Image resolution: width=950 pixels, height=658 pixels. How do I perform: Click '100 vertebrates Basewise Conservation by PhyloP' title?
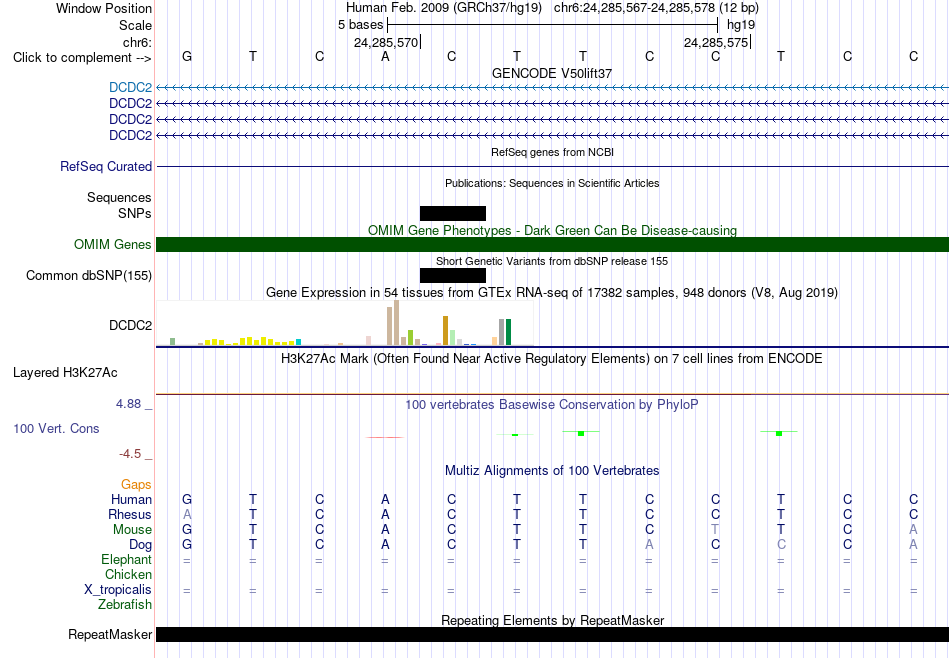click(x=552, y=404)
